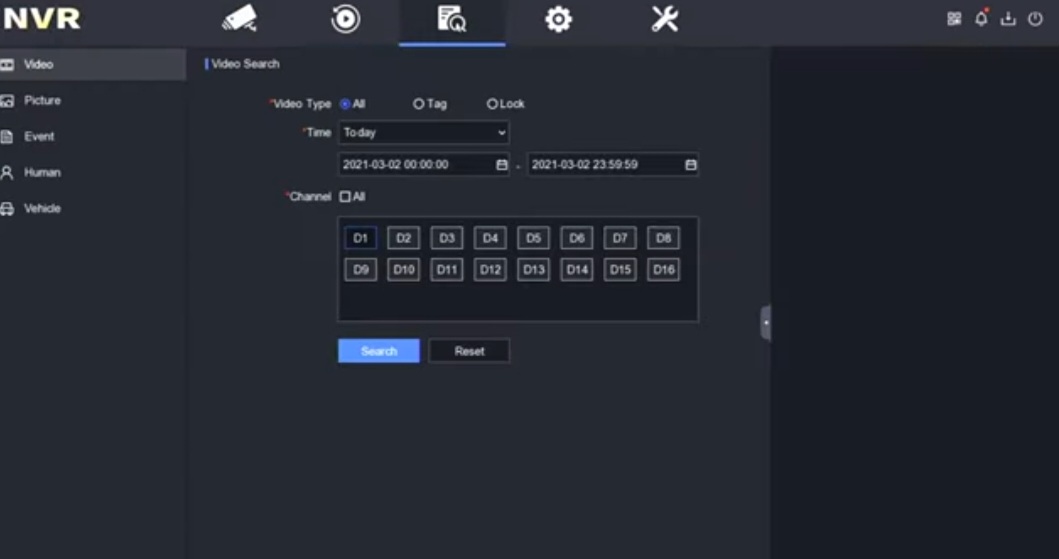This screenshot has height=559, width=1059.
Task: Open Vehicle in the sidebar
Action: (x=42, y=209)
